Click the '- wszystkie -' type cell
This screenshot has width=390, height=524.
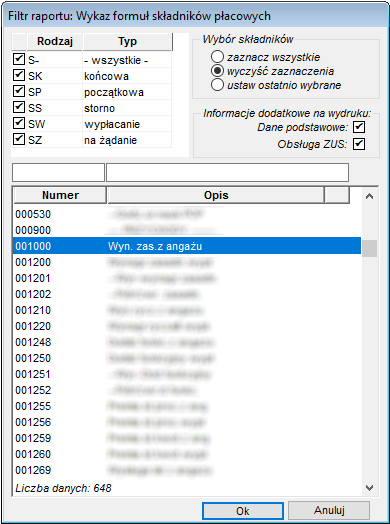coord(127,60)
